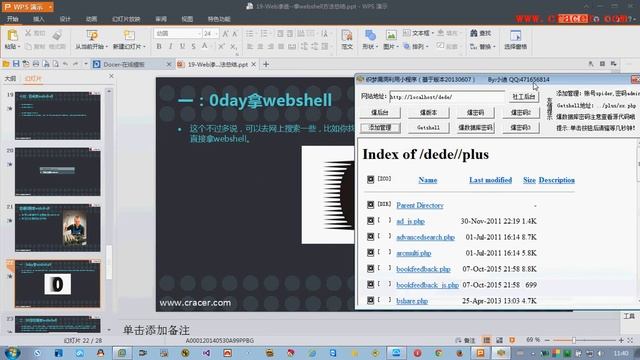Expand the Replace dropdown arrow
640x360 pixels.
(x=494, y=47)
